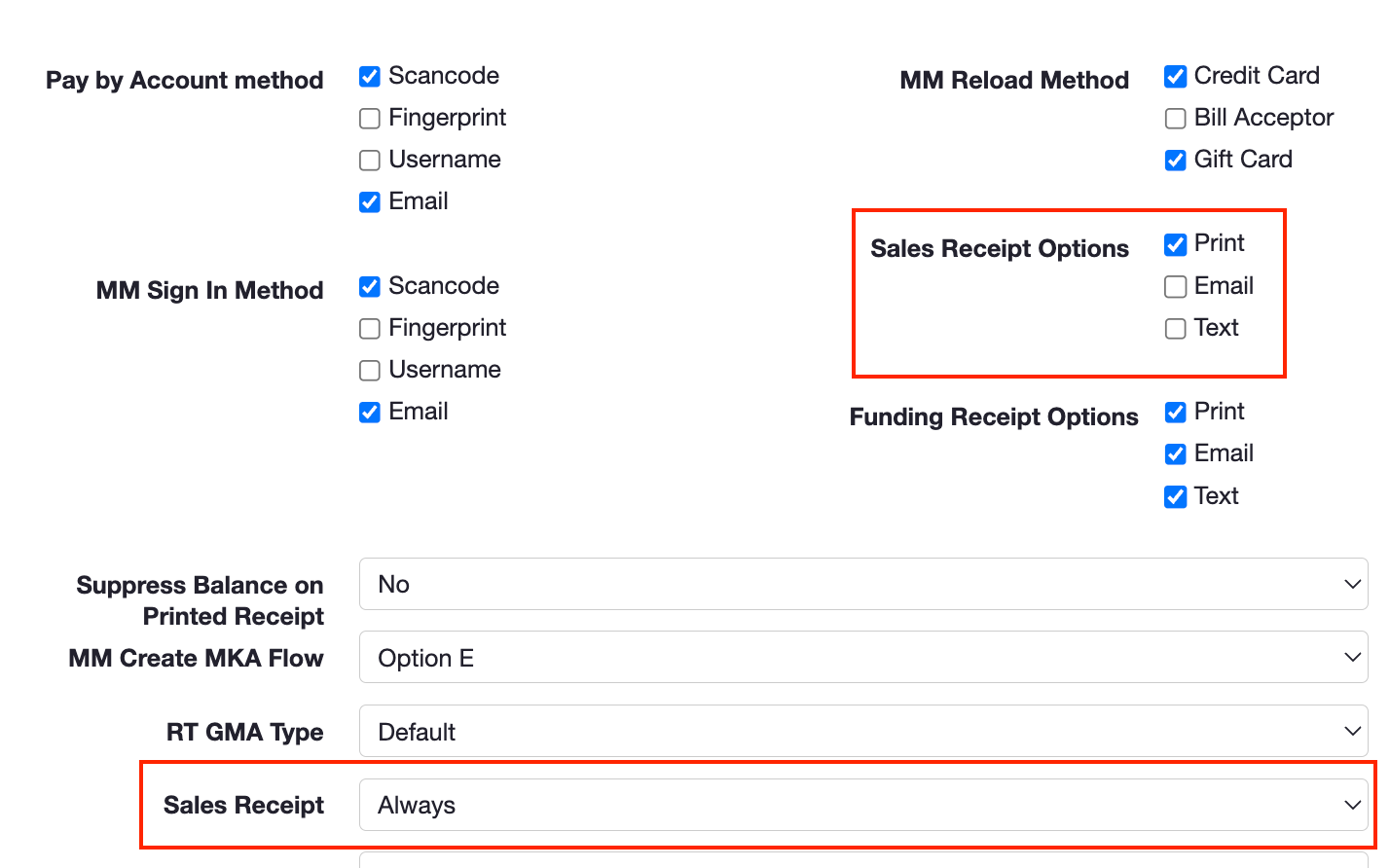Toggle Gift Card reload method
Screen dimensions: 1390x868
1176,161
